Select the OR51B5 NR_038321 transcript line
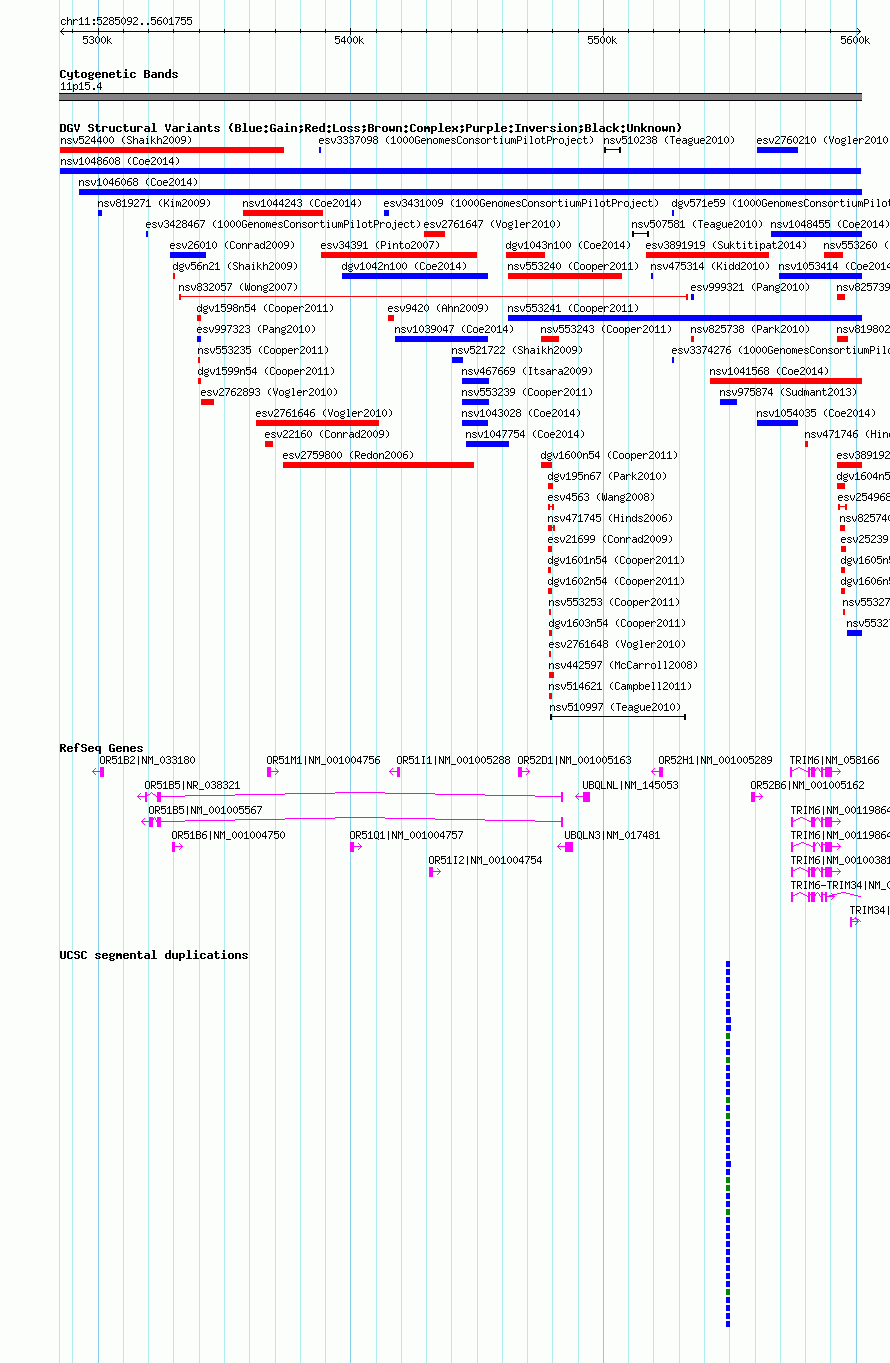The height and width of the screenshot is (1363, 890). click(x=351, y=797)
